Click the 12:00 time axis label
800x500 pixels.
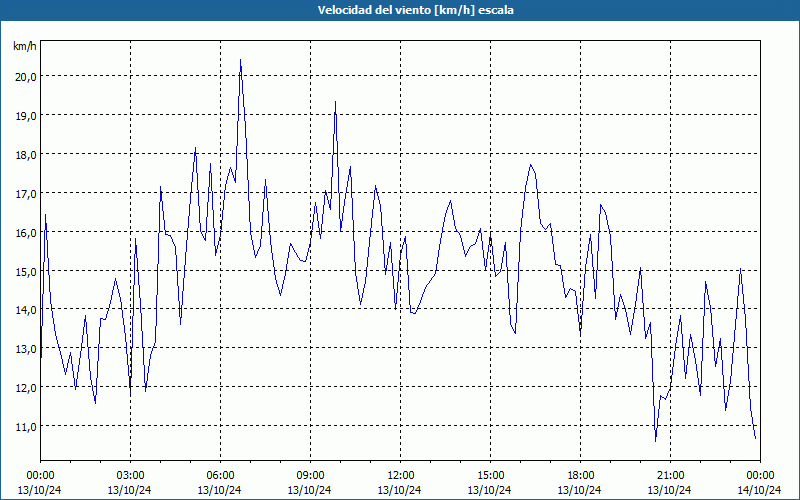401,476
